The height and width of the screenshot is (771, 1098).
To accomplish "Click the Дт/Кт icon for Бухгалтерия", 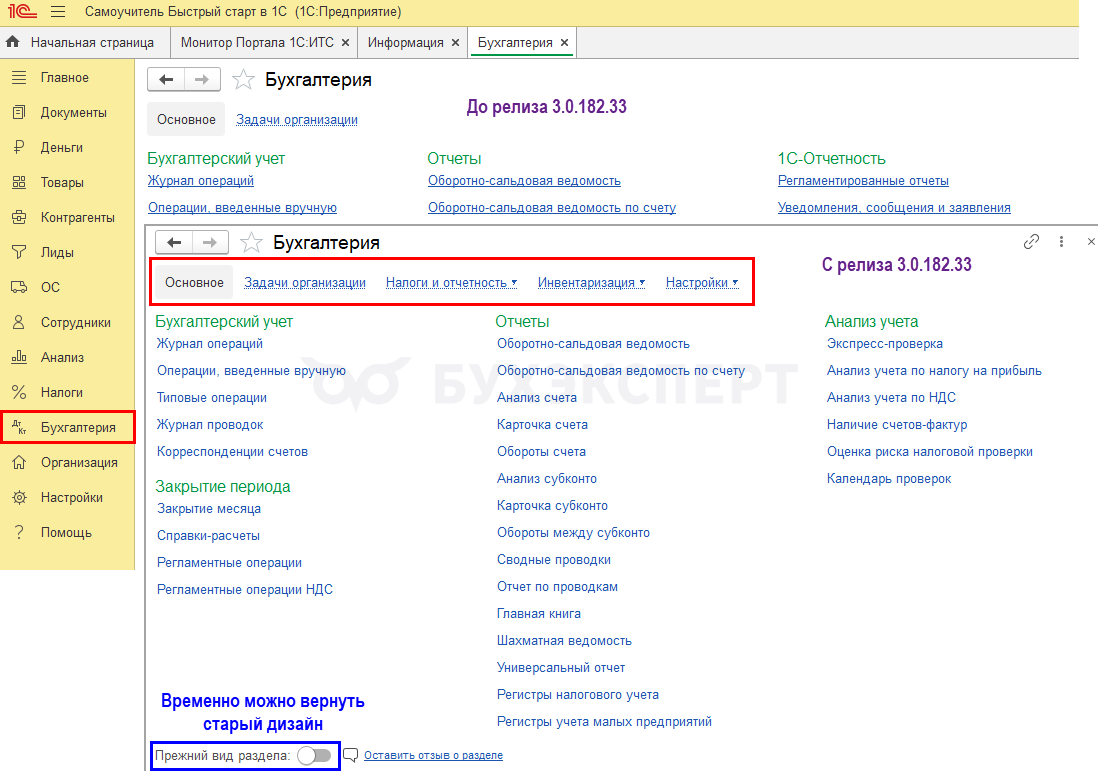I will pyautogui.click(x=19, y=427).
